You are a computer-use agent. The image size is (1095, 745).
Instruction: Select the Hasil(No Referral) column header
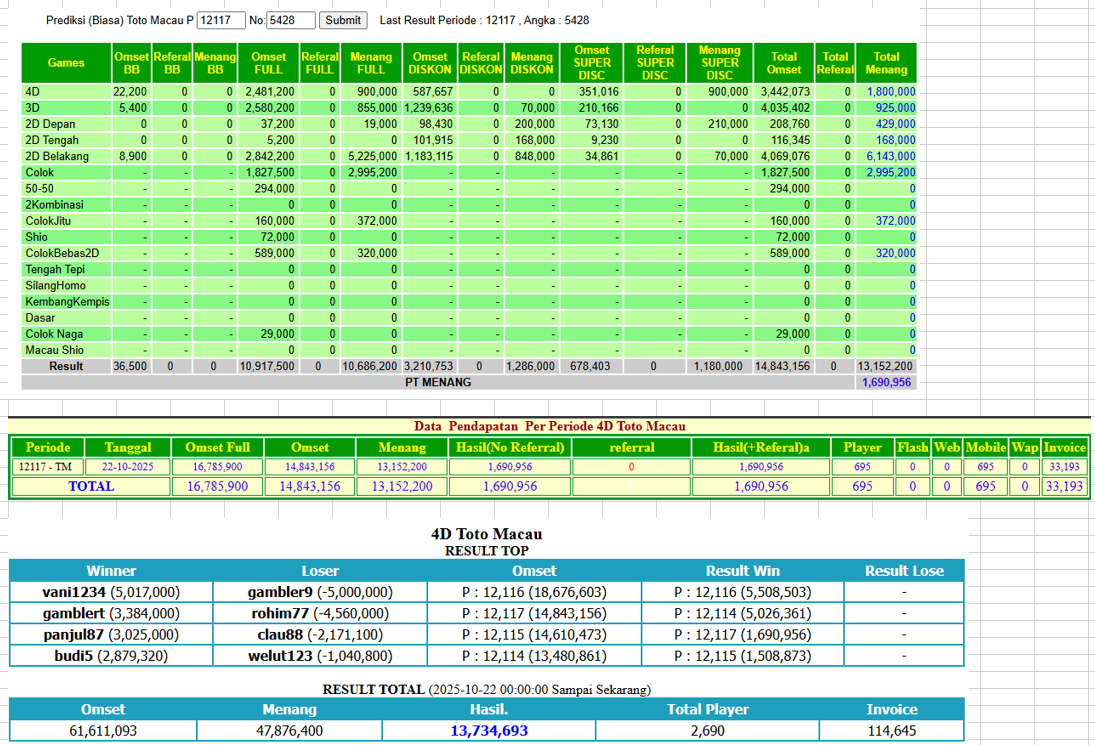tap(510, 448)
